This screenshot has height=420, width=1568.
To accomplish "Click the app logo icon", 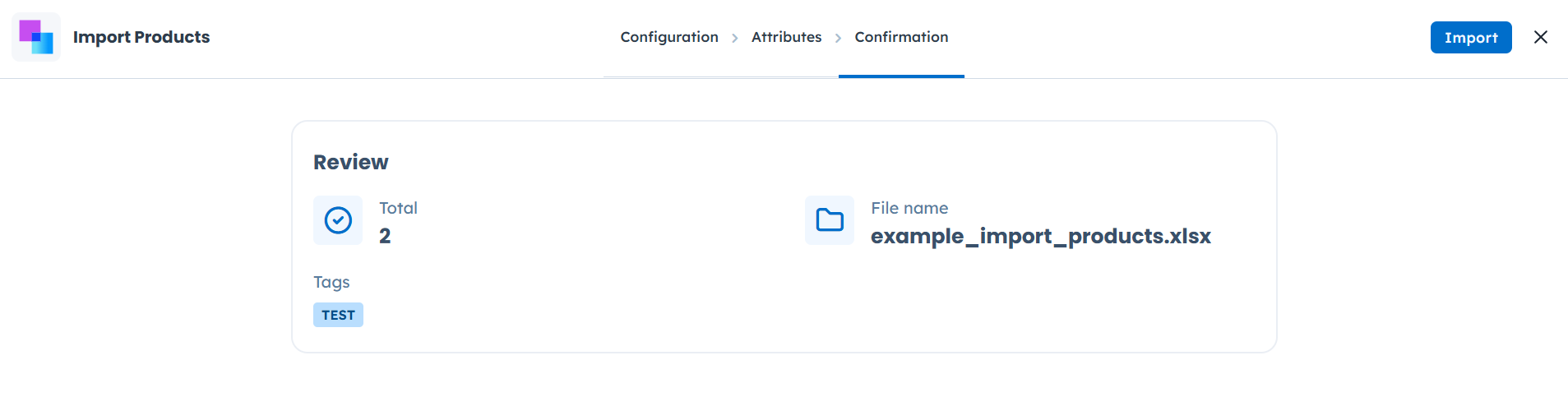I will (x=36, y=37).
